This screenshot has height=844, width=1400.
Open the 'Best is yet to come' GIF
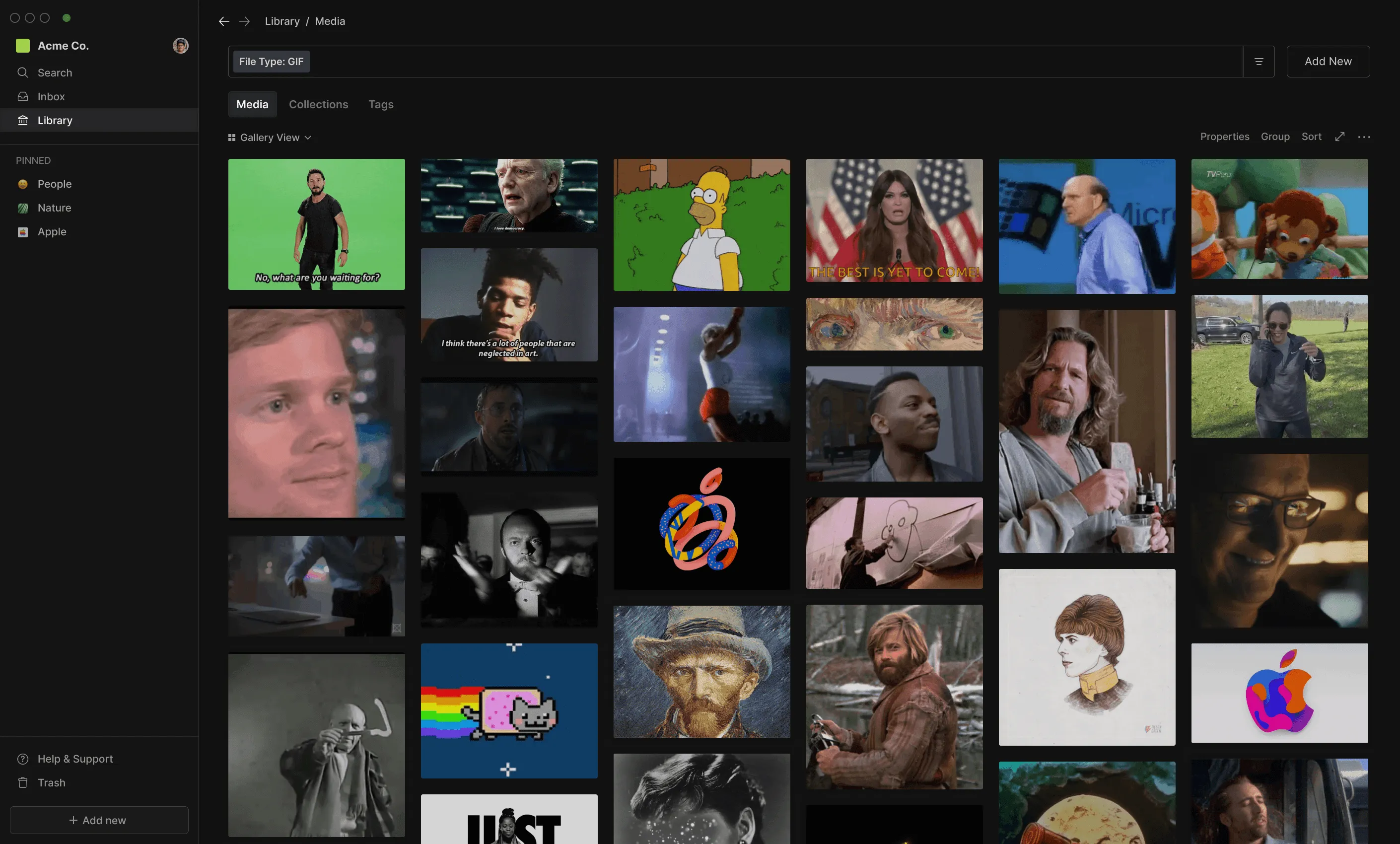pyautogui.click(x=894, y=220)
